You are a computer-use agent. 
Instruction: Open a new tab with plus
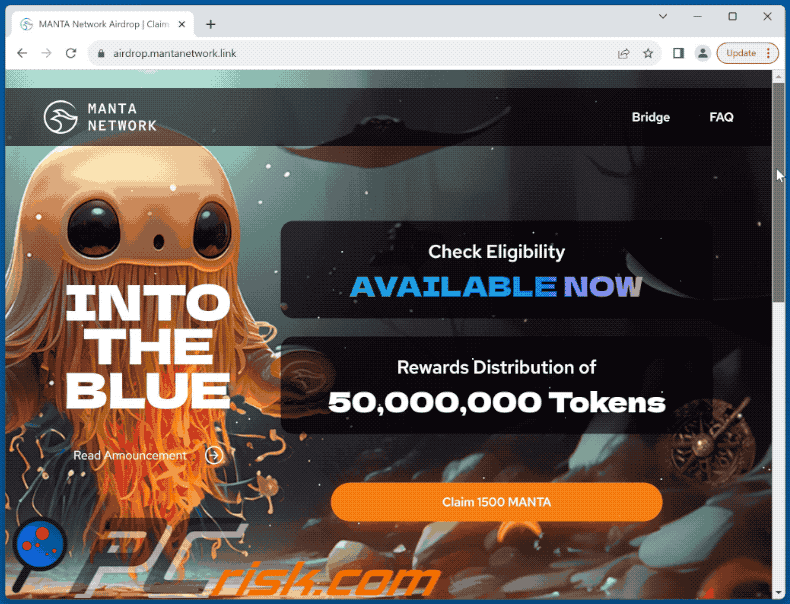211,24
